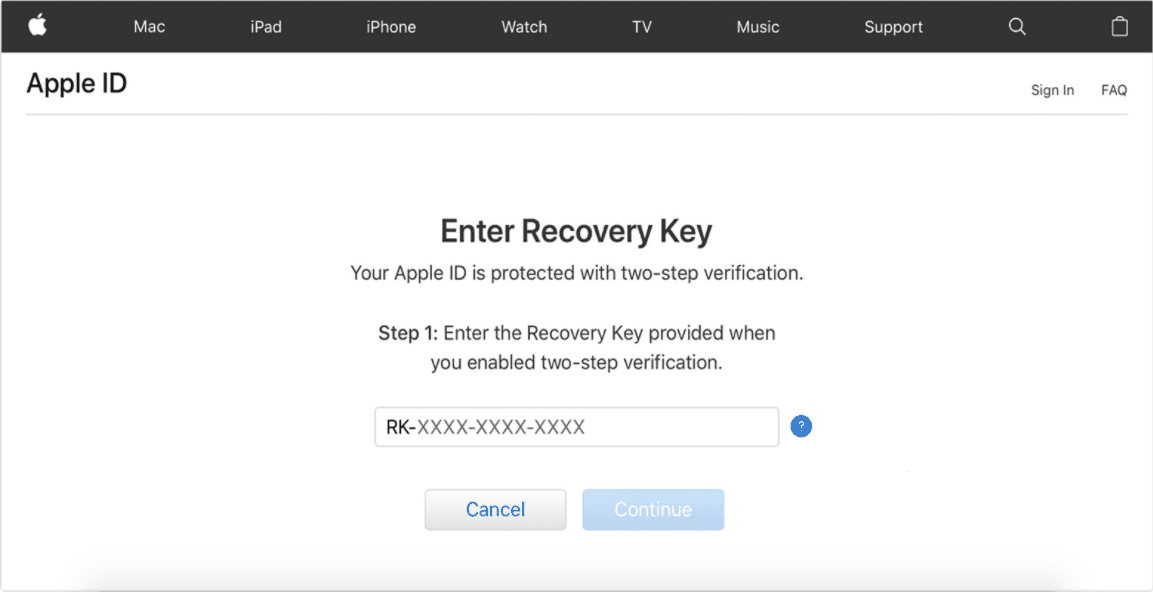
Task: Go to the Support page
Action: (x=893, y=27)
